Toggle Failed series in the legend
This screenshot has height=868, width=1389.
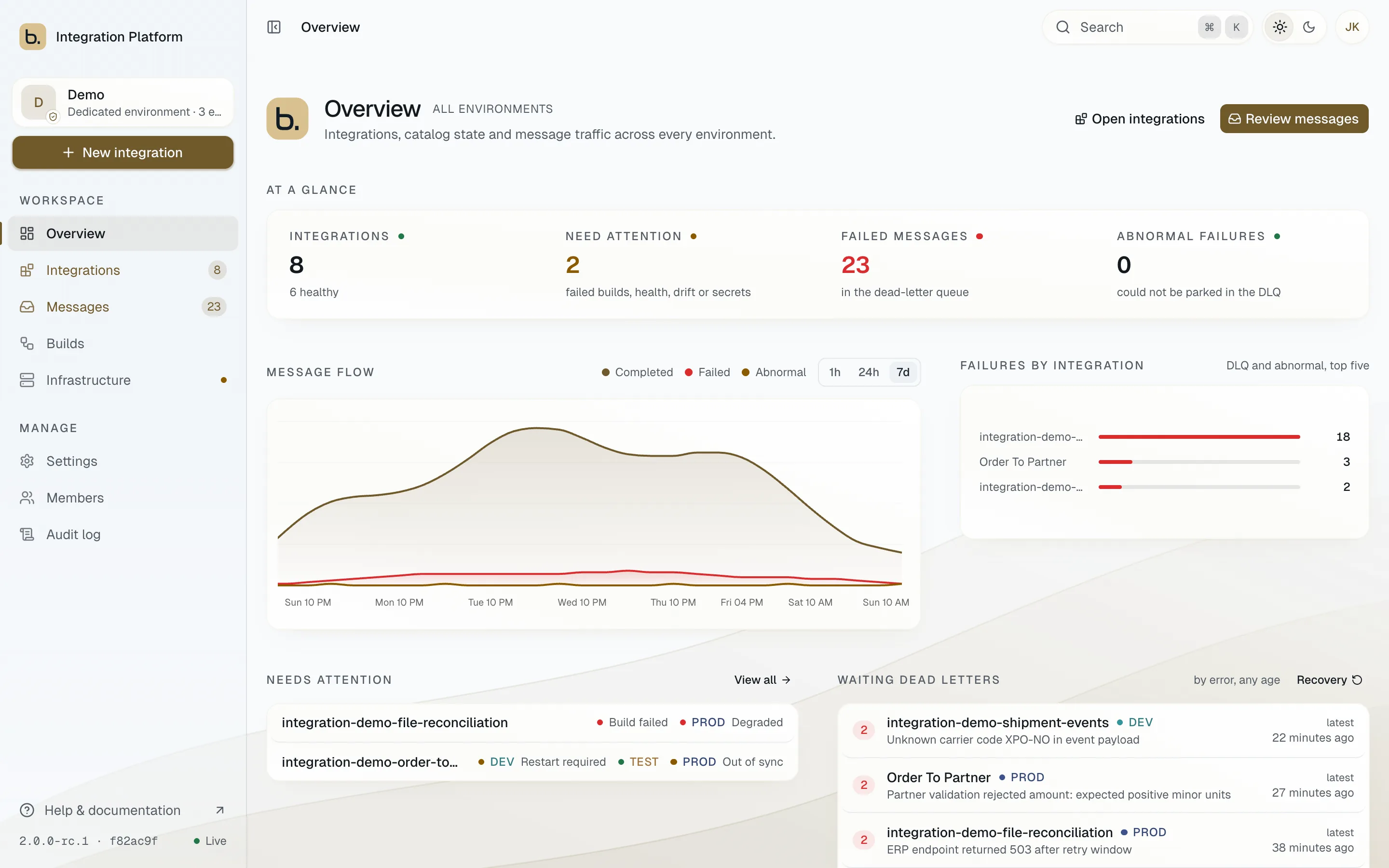click(707, 372)
